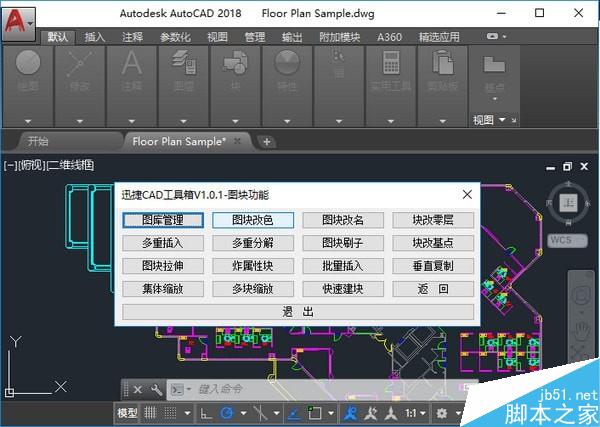Switch to the 管理 ribbon tab
The image size is (600, 427).
tap(255, 37)
